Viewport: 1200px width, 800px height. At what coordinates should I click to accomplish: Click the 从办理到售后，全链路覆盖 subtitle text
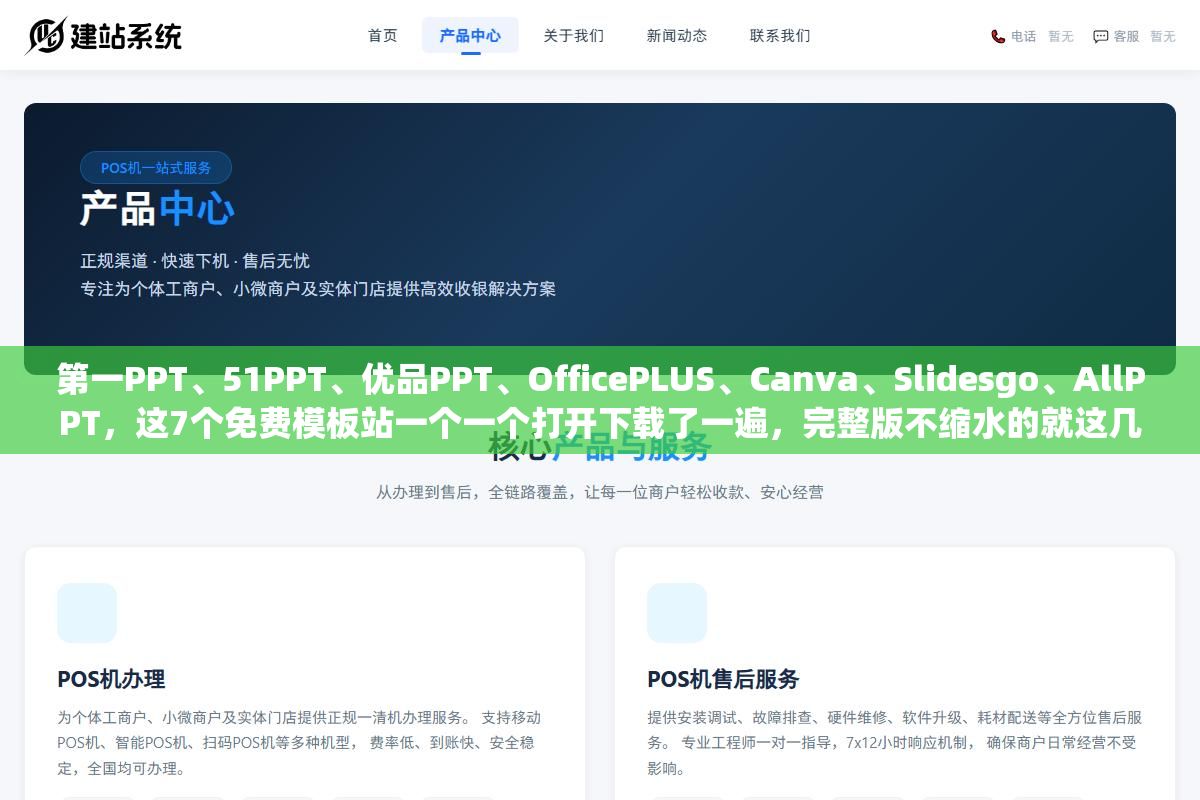pos(600,492)
